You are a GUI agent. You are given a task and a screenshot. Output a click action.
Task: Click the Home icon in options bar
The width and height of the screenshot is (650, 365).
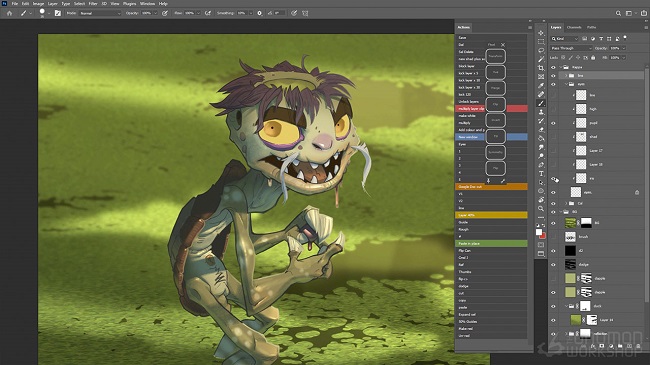(9, 13)
